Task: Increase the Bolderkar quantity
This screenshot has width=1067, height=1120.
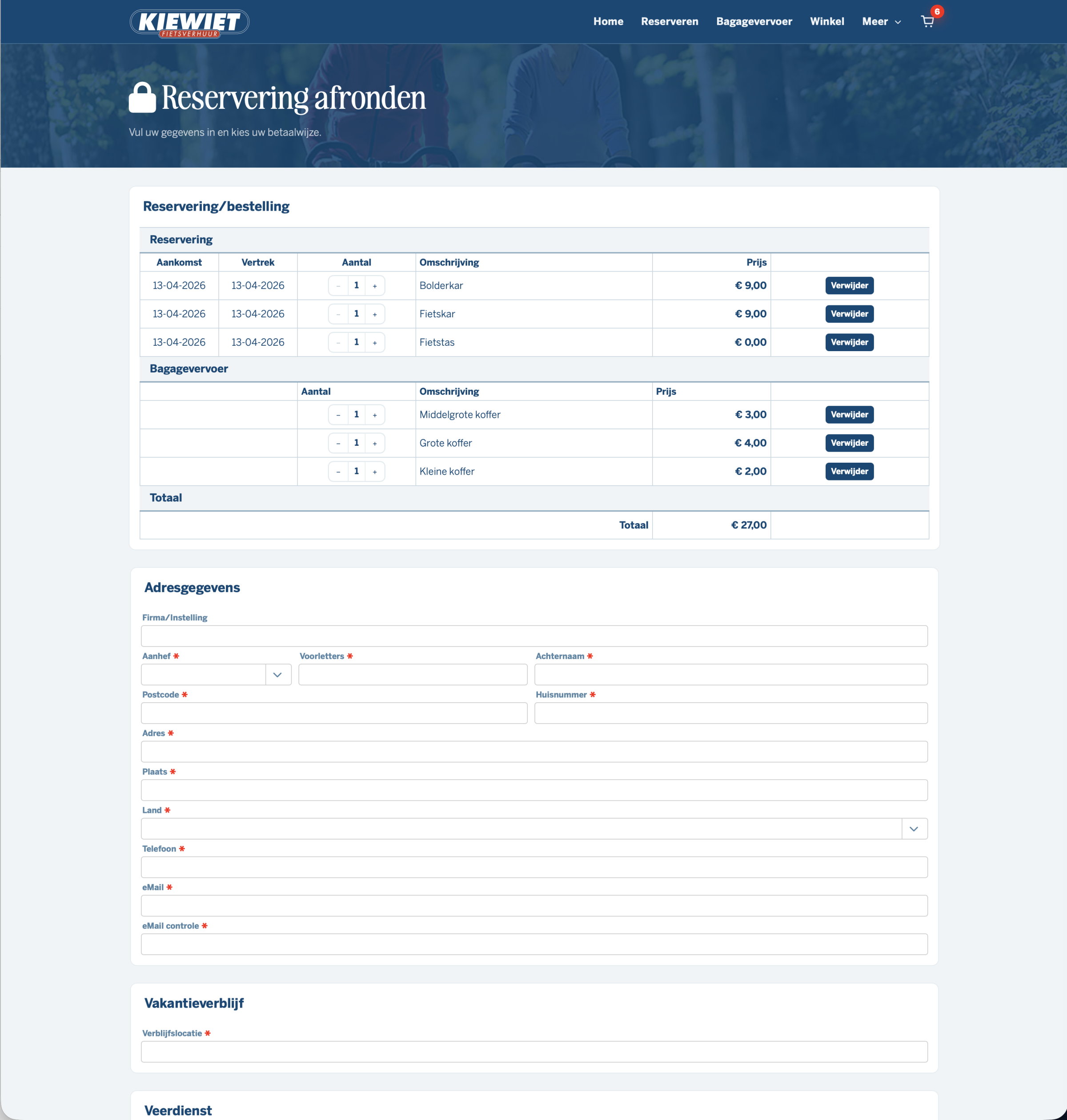Action: (375, 285)
